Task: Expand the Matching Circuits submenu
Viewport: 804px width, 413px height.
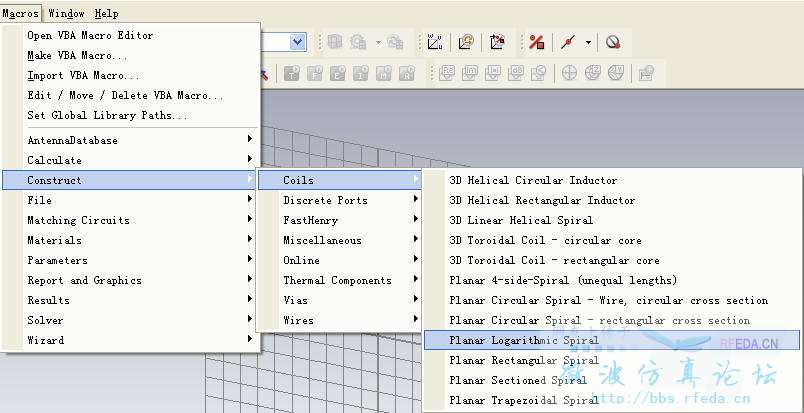Action: pyautogui.click(x=131, y=220)
